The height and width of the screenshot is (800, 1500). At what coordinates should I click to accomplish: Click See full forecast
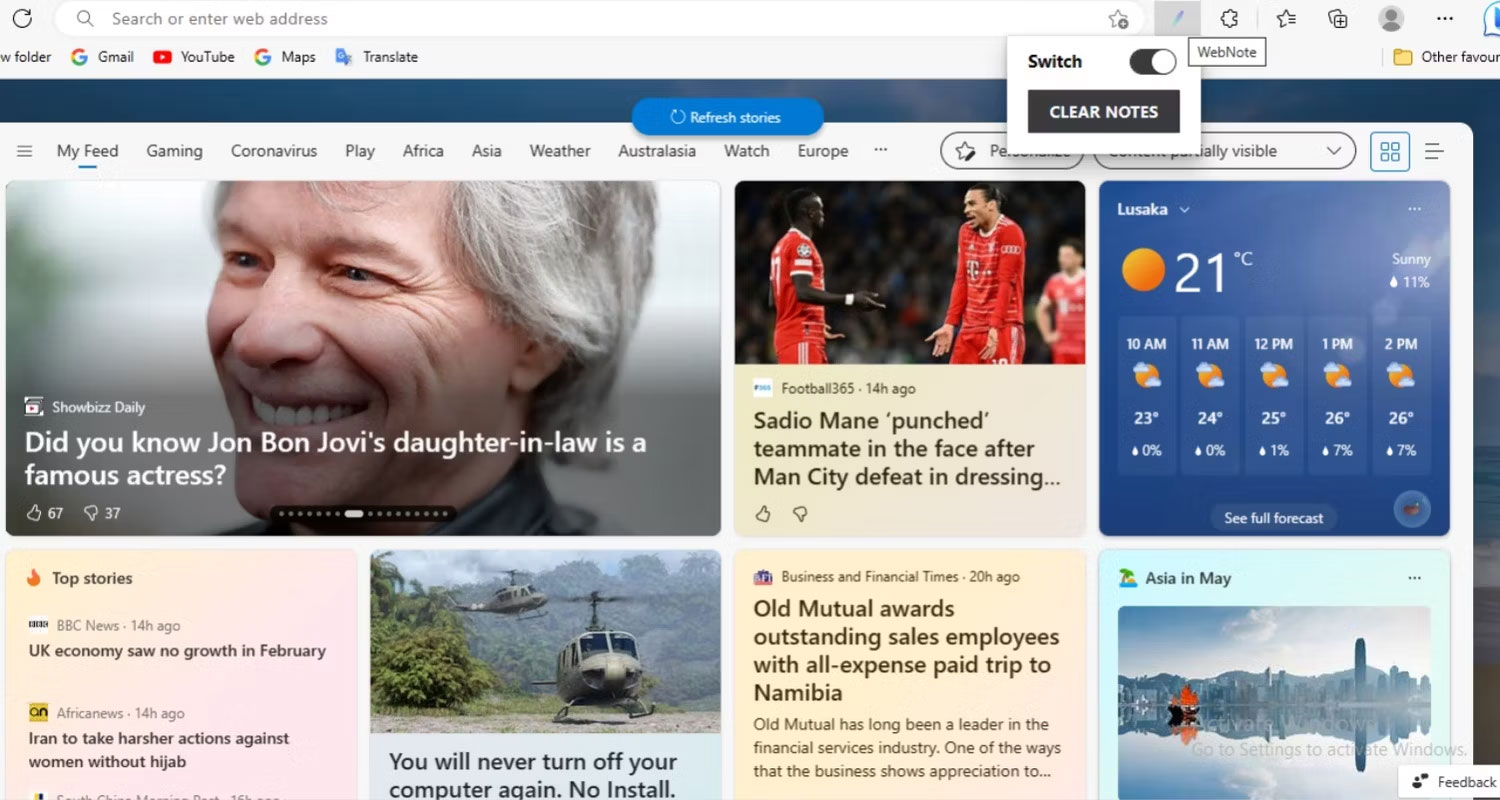click(1273, 518)
